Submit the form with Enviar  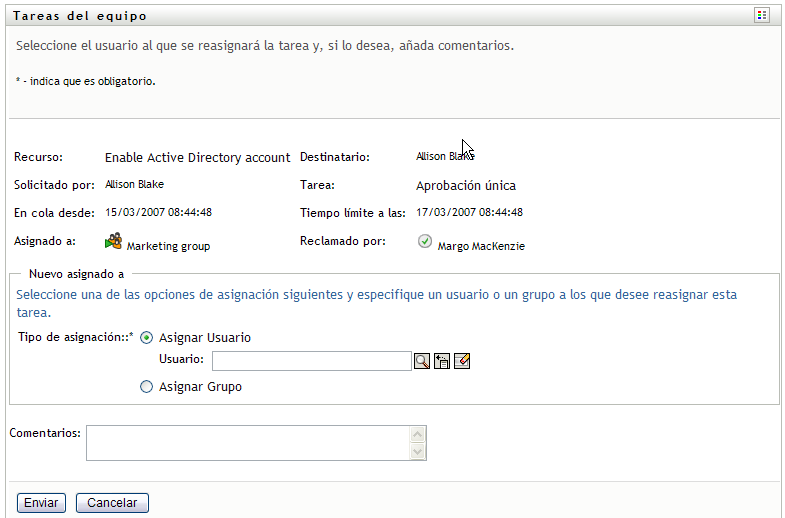click(41, 503)
